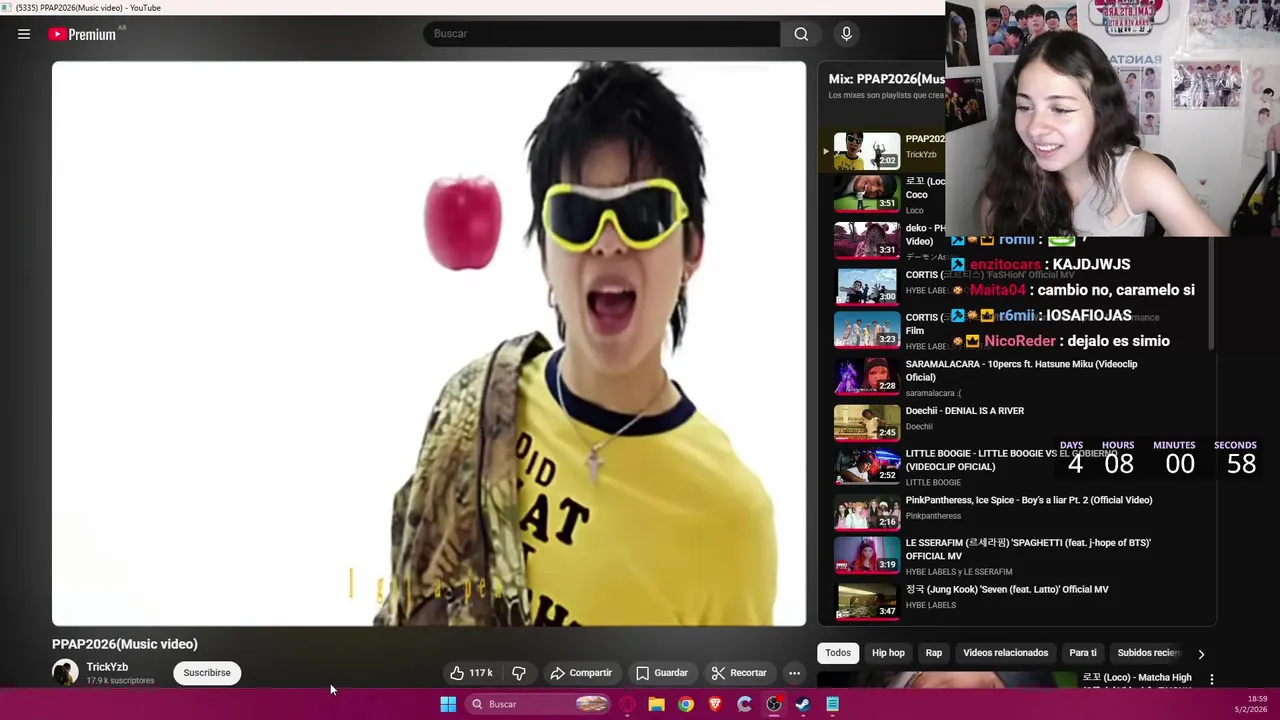The image size is (1280, 720).
Task: Select the Videos relacionados chip
Action: pos(1005,653)
